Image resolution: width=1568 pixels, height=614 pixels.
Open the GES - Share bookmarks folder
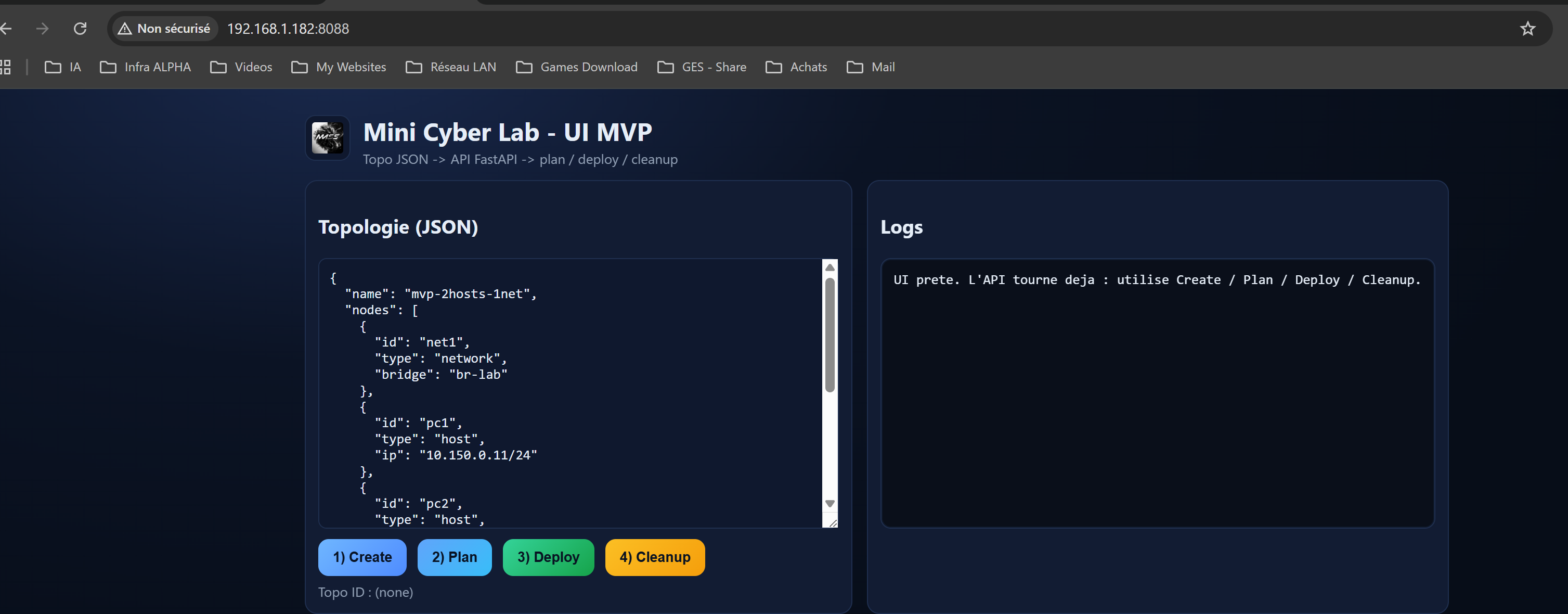[702, 67]
